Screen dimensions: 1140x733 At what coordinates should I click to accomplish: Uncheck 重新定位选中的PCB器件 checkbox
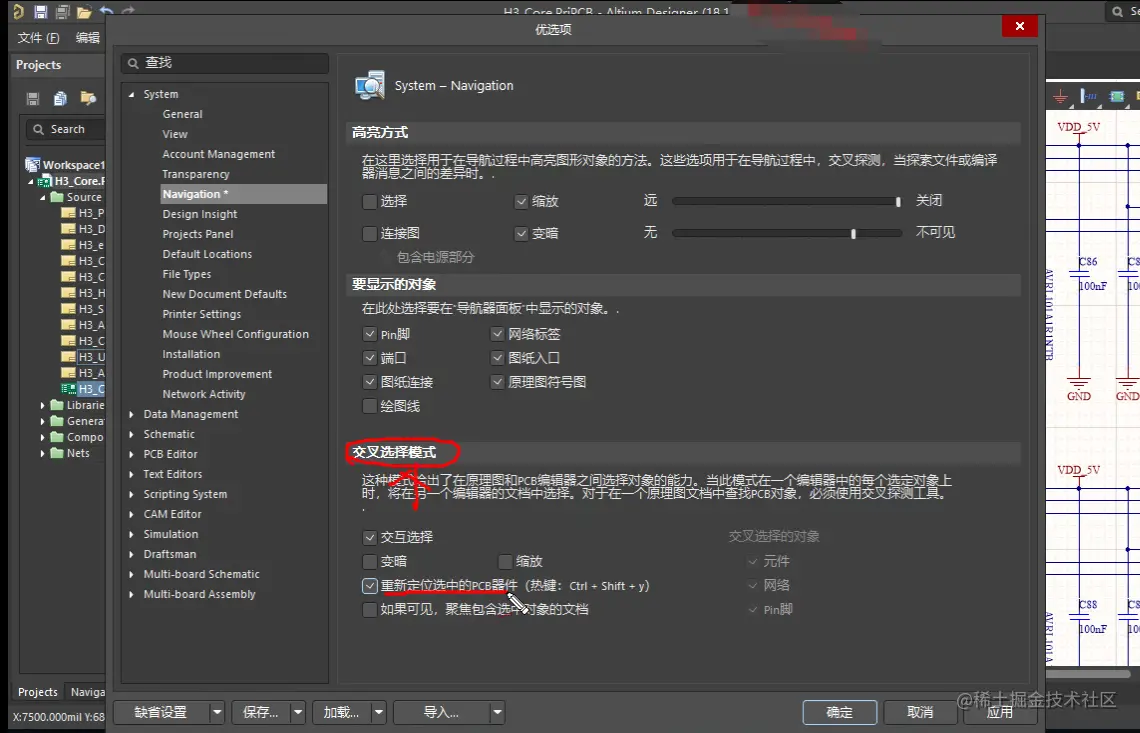(x=369, y=585)
